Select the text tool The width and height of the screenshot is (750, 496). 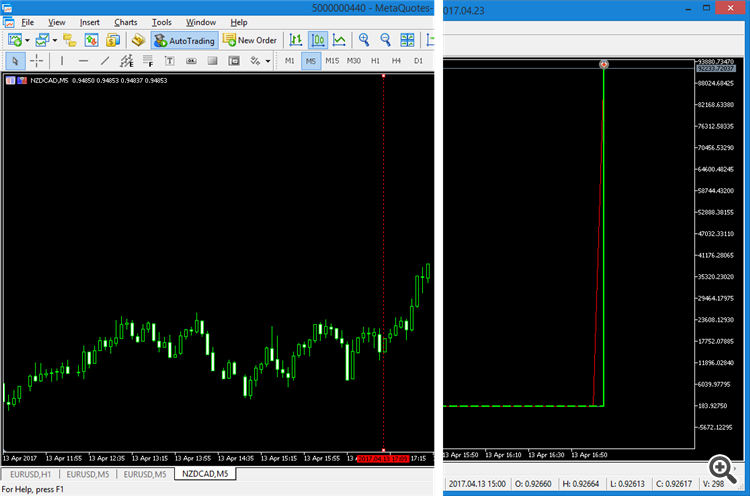(169, 61)
